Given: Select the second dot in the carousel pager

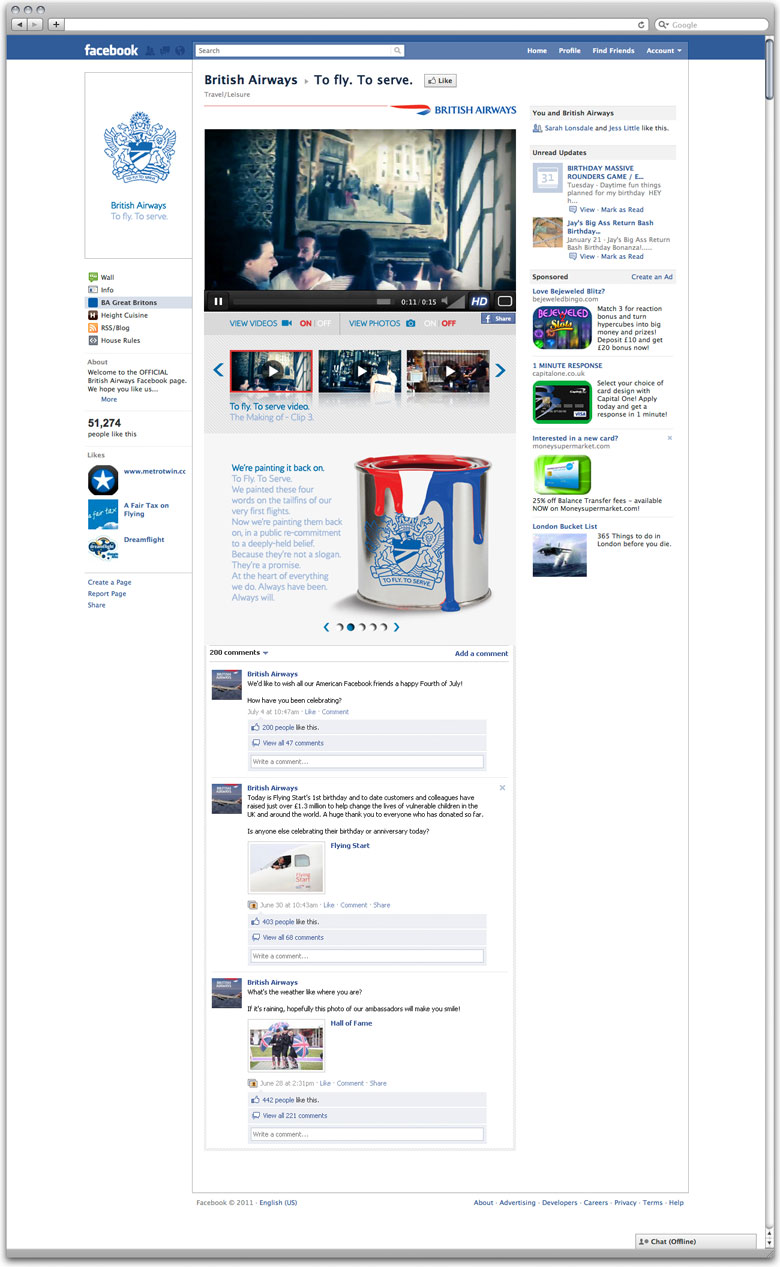Looking at the screenshot, I should (x=350, y=627).
